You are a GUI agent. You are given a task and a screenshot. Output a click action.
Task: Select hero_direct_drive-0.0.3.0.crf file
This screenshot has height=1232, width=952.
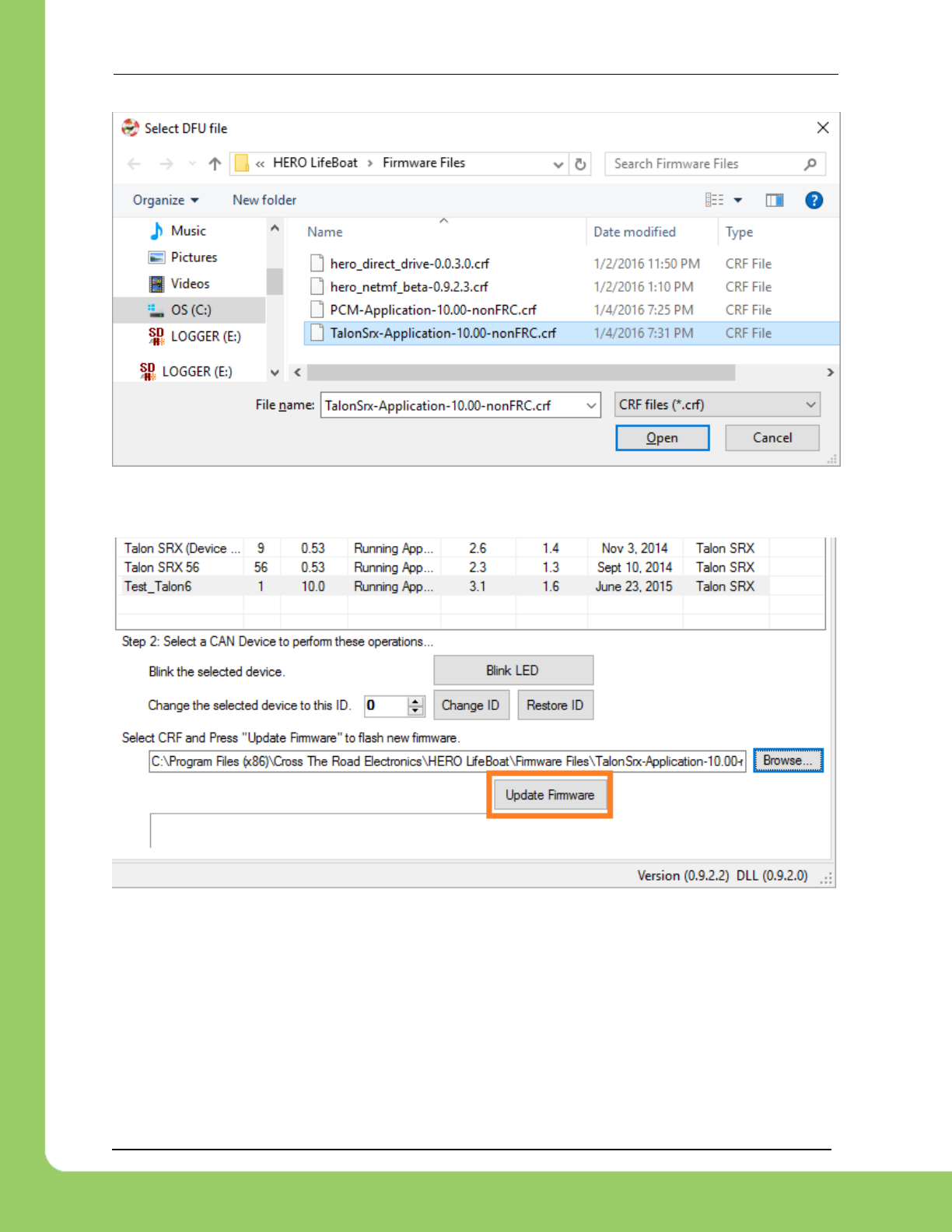(x=409, y=264)
